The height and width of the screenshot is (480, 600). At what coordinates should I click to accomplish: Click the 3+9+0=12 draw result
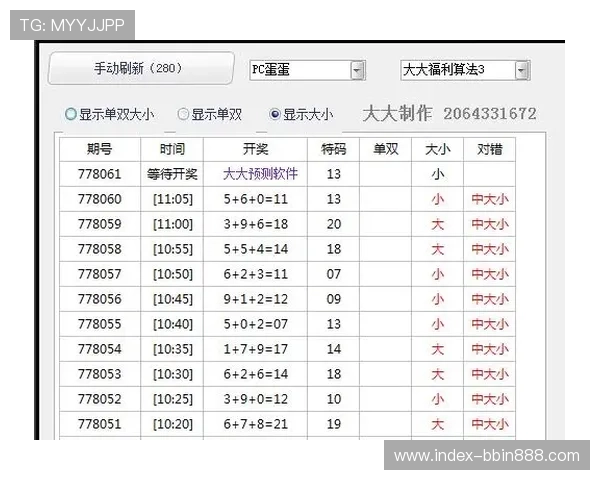tap(255, 399)
